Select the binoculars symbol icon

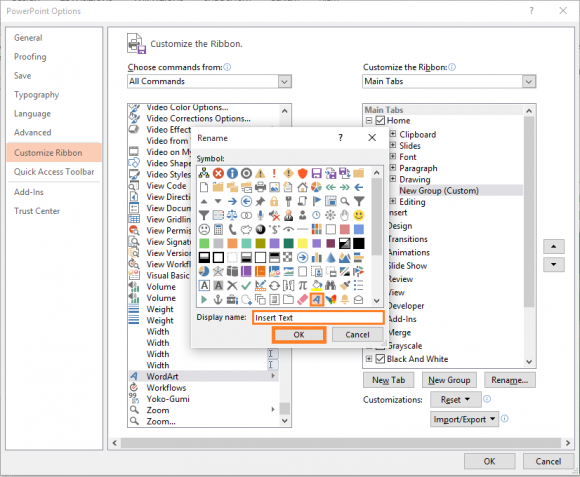coord(330,285)
